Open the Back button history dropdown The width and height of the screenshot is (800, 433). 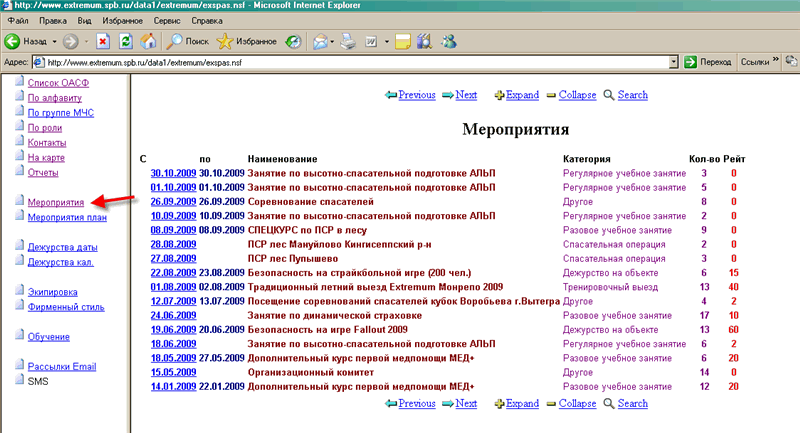[x=54, y=41]
